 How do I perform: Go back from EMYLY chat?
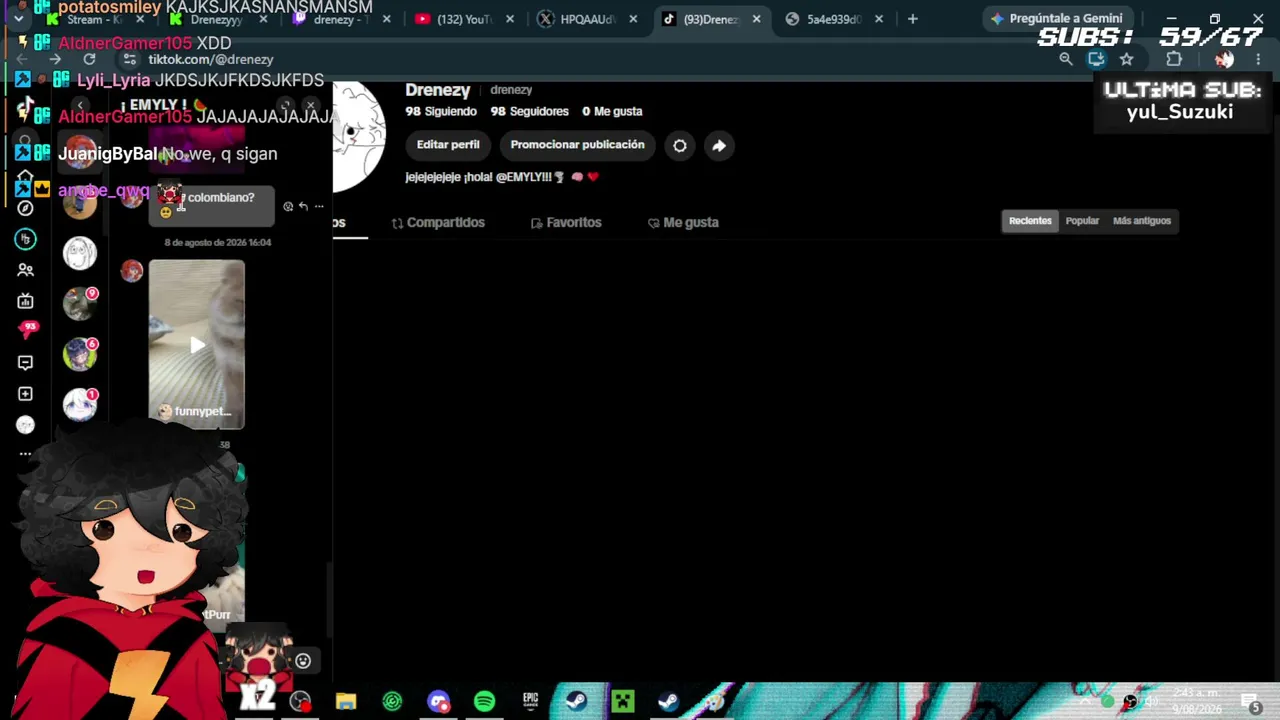click(x=80, y=105)
